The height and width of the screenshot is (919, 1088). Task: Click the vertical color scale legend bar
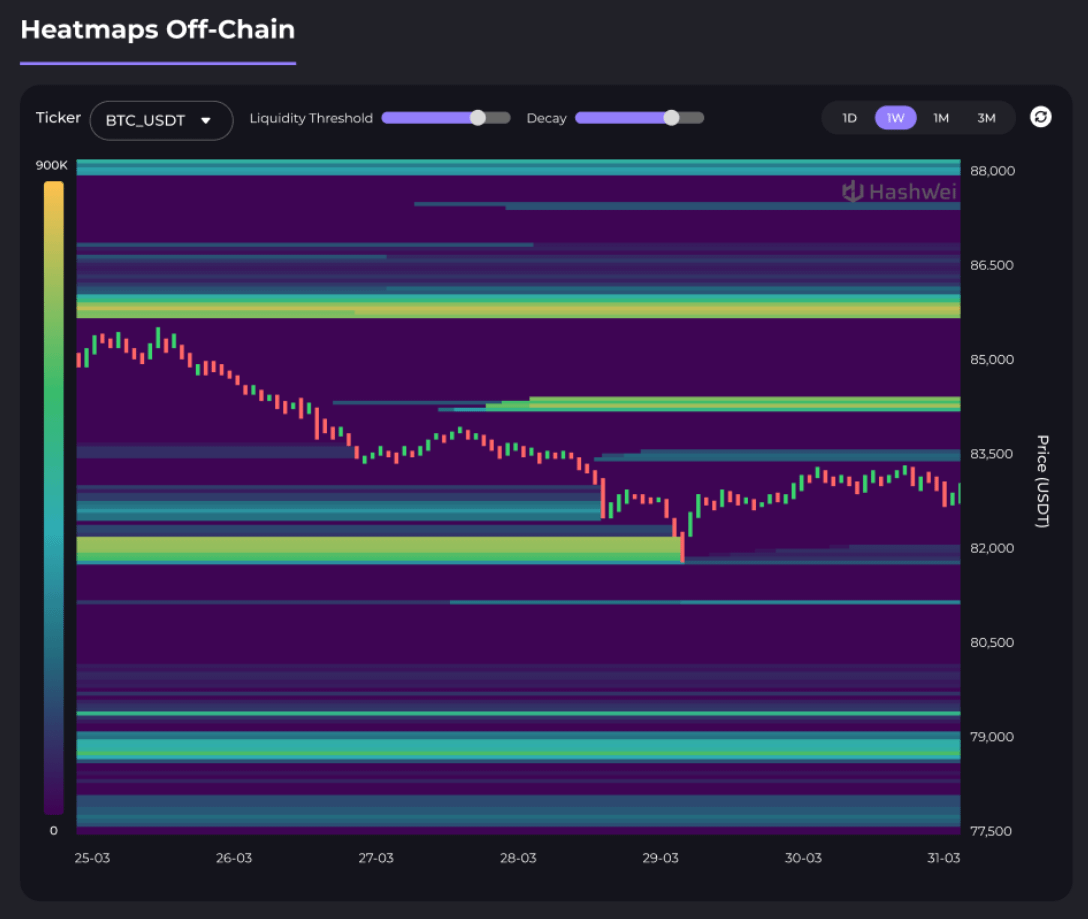(54, 497)
